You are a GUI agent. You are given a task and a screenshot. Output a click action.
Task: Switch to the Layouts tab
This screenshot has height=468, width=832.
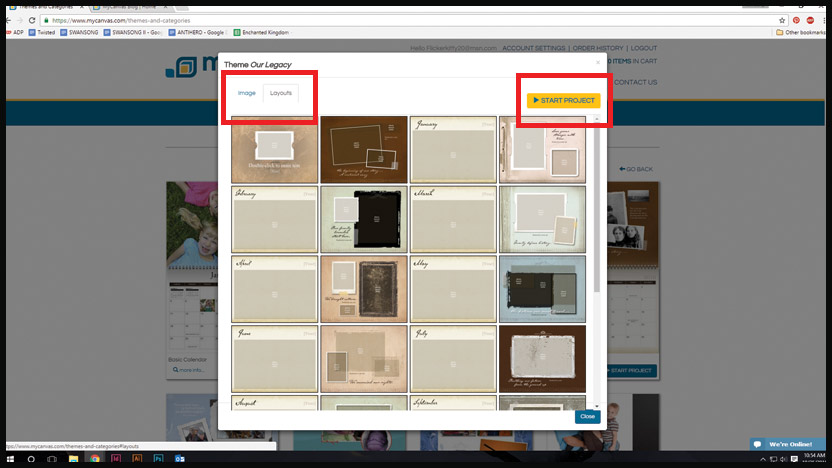(281, 93)
